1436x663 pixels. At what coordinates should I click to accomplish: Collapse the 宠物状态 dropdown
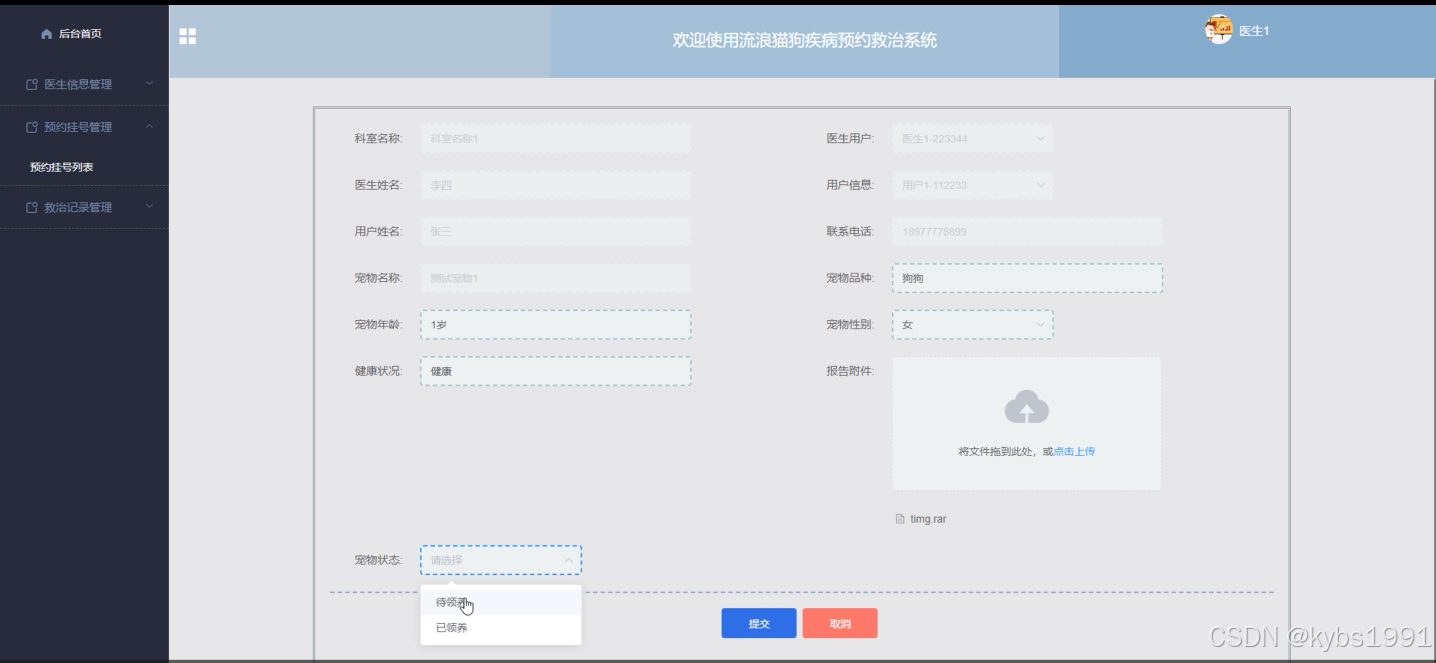[x=501, y=560]
